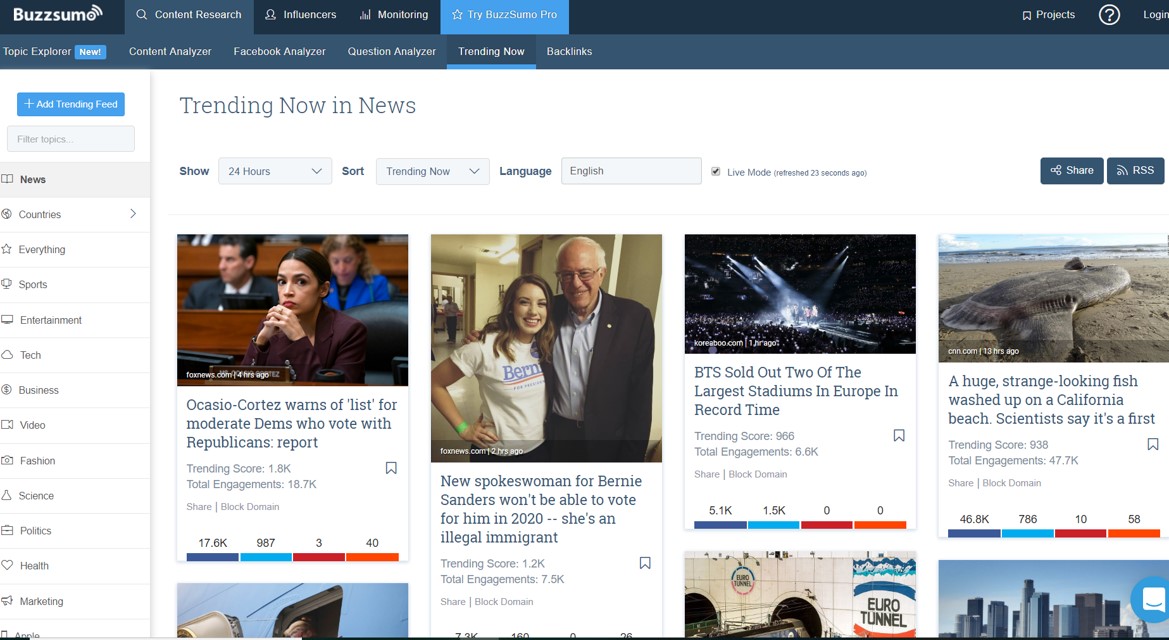
Task: Click the Entertainment monitor icon
Action: pyautogui.click(x=7, y=319)
